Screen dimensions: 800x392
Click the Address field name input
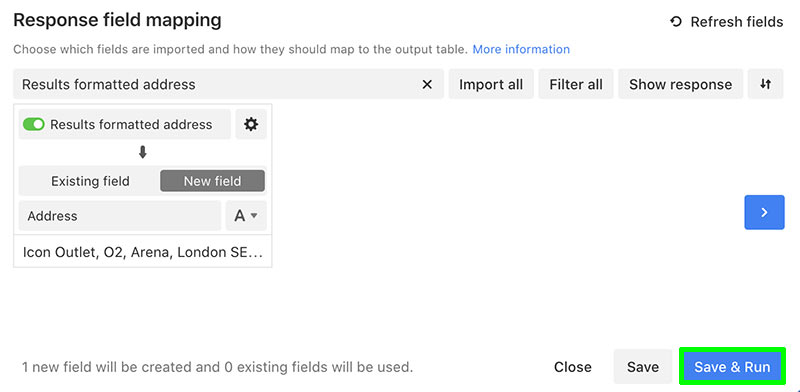click(120, 216)
